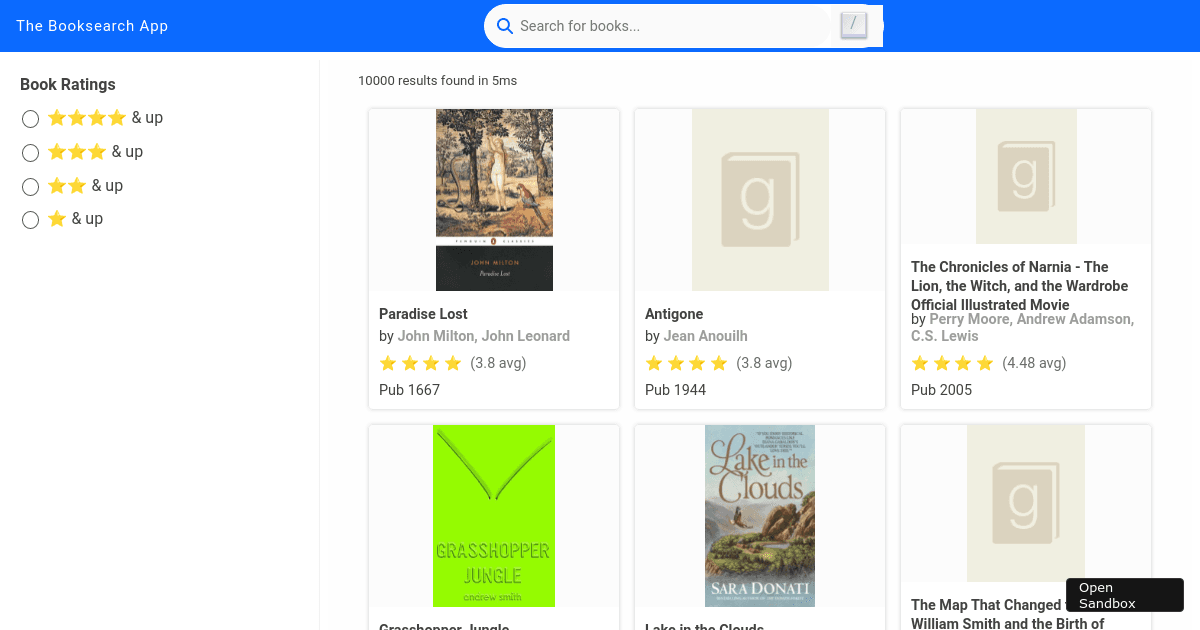Select the 2 stars & up rating option

pos(30,186)
